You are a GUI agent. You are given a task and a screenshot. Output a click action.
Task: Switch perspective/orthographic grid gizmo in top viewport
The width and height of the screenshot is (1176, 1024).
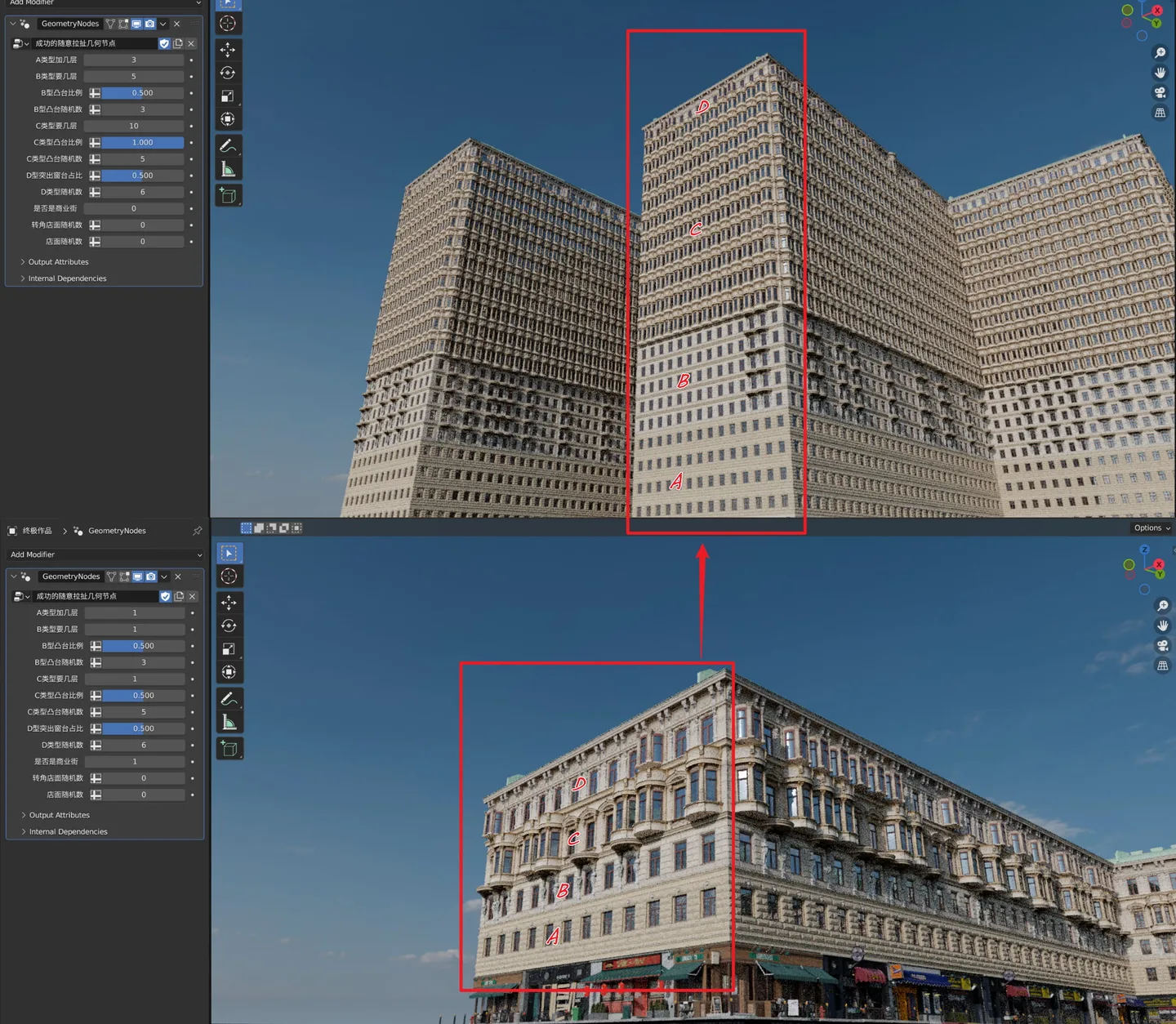[1160, 113]
